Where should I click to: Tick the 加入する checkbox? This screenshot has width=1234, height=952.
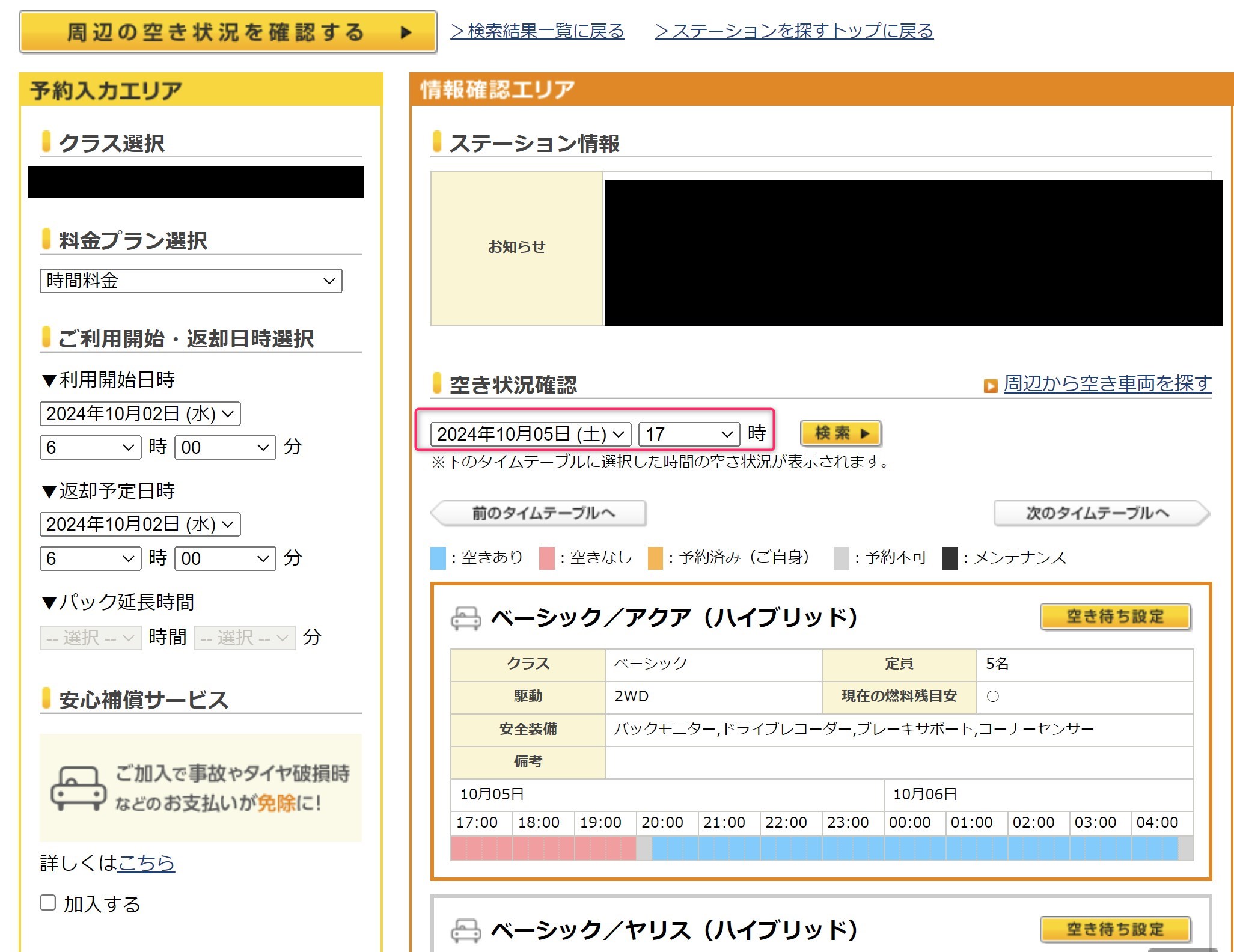[x=48, y=902]
